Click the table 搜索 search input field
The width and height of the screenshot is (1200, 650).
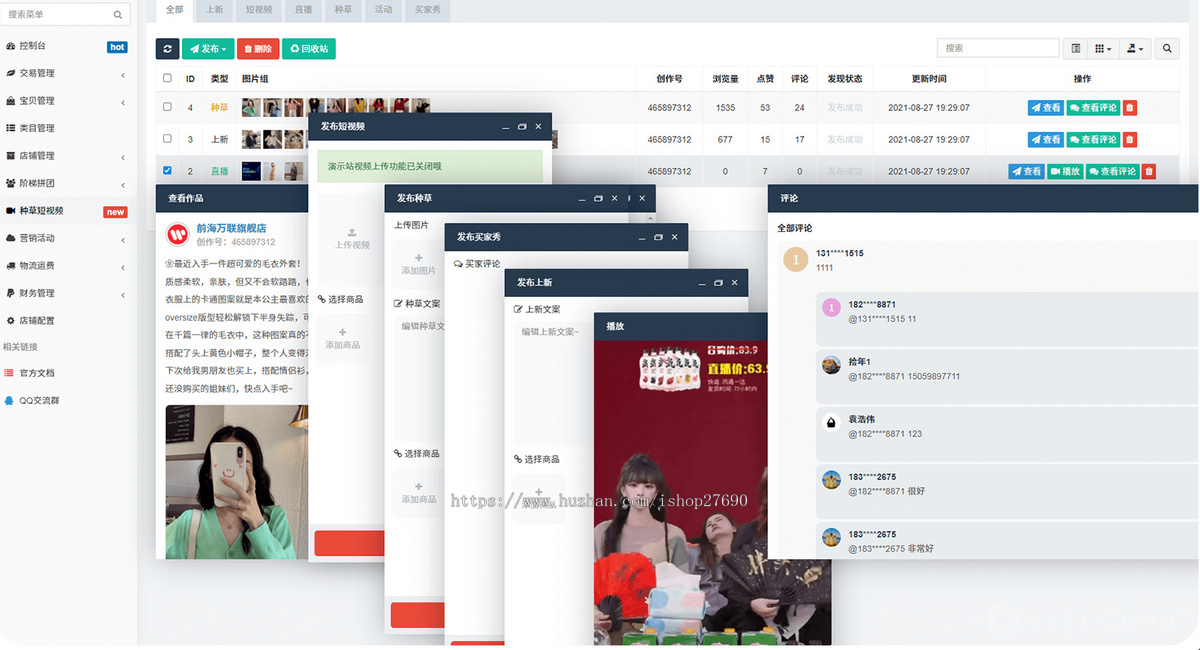[x=998, y=48]
